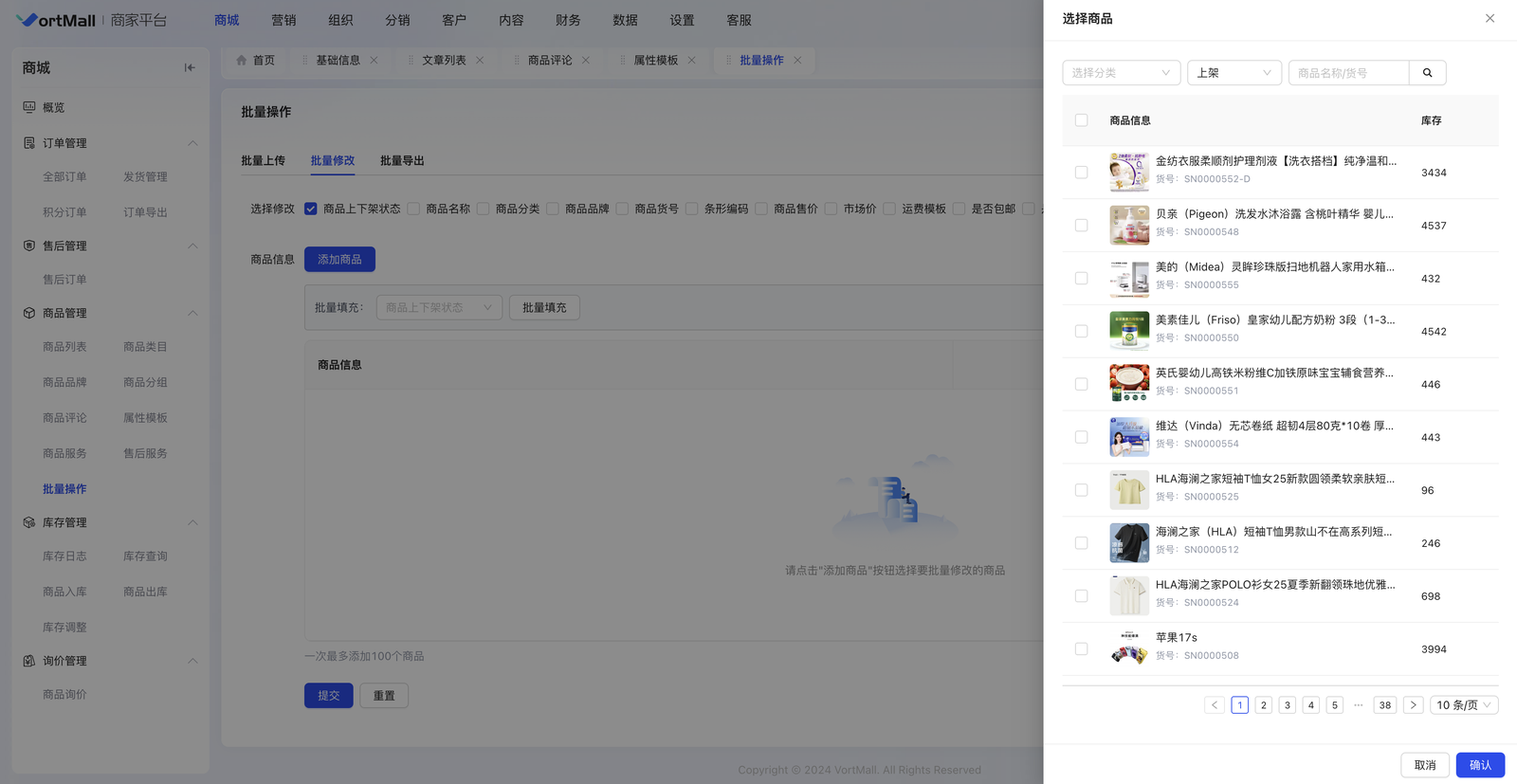Click the 取消 button in drawer
Viewport: 1517px width, 784px height.
pyautogui.click(x=1424, y=765)
